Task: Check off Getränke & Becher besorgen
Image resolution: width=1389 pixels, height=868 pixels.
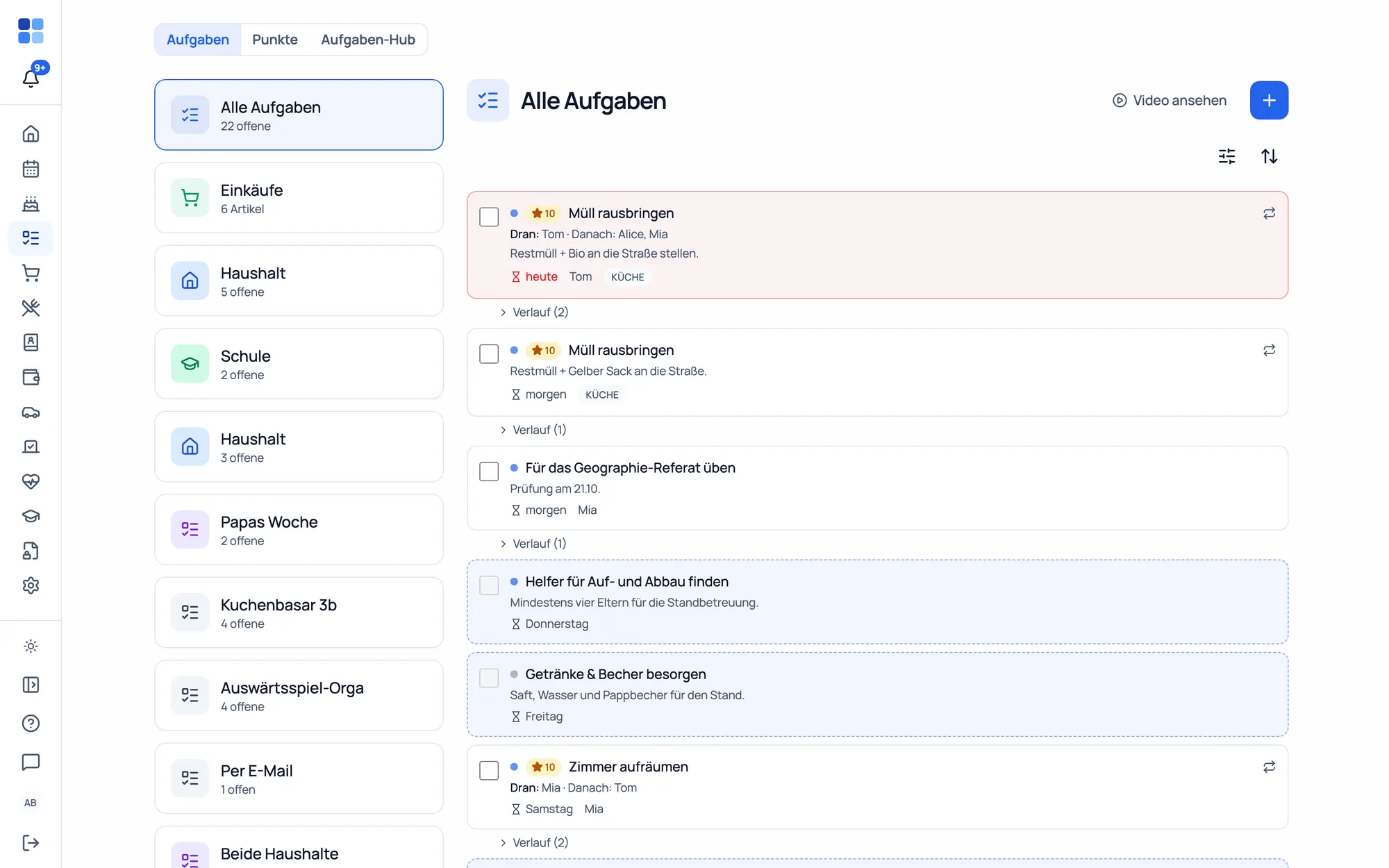Action: point(489,678)
